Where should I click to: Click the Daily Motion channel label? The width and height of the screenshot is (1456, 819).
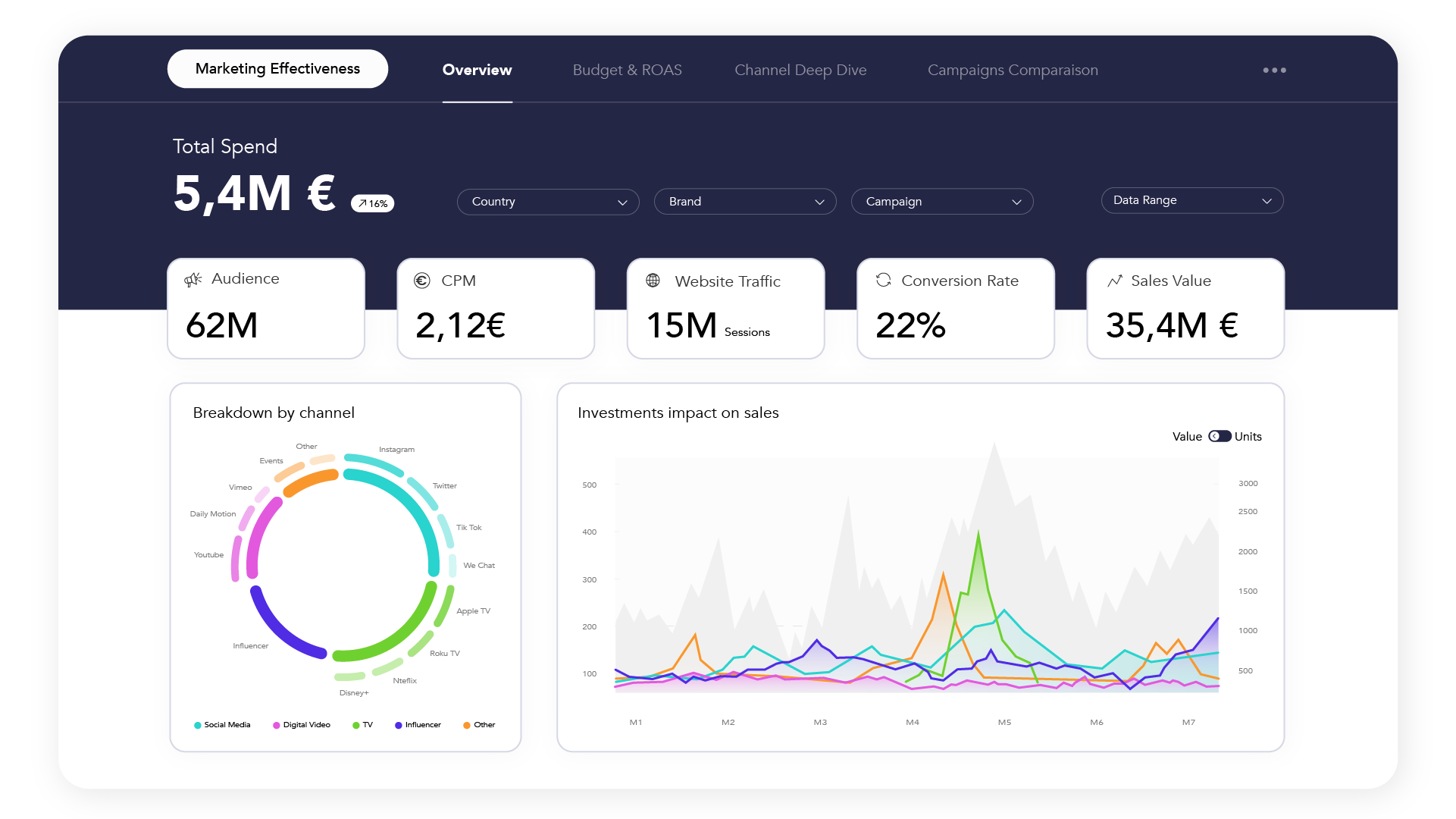[x=213, y=514]
